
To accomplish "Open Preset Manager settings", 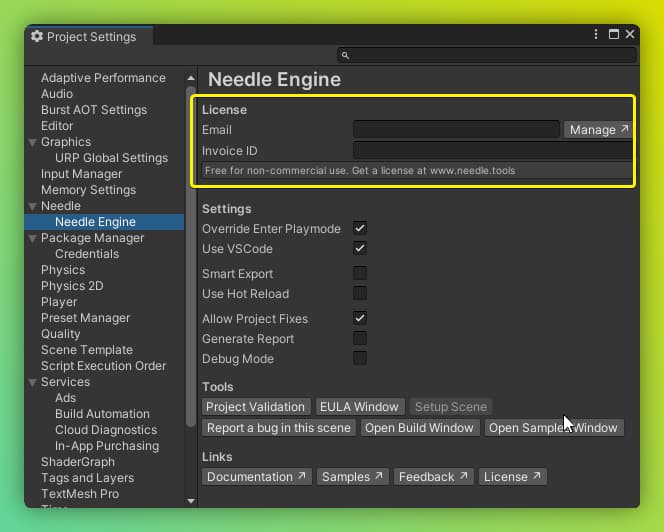I will (x=86, y=318).
